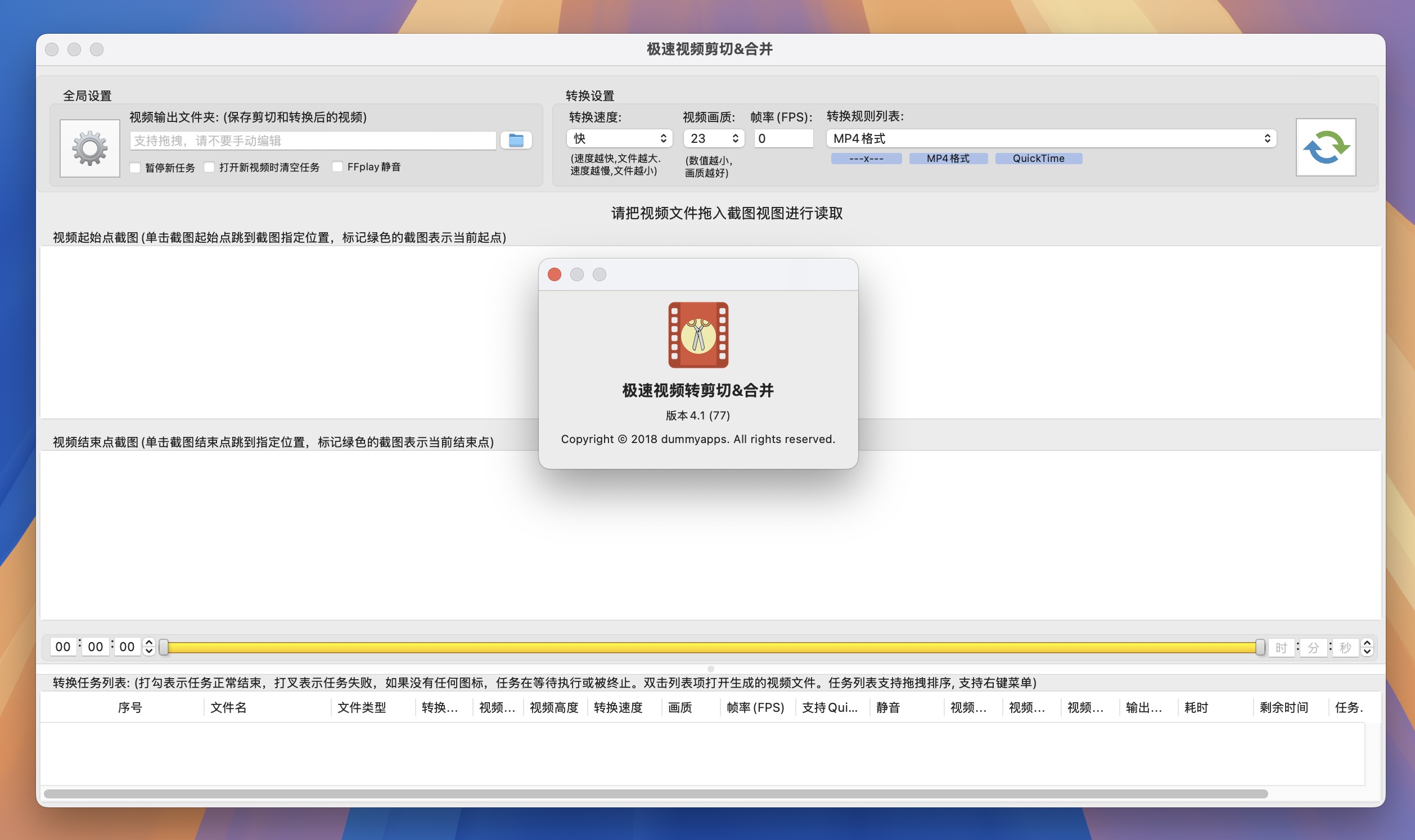The height and width of the screenshot is (840, 1415).
Task: Click the 支持 Qui... column header
Action: click(833, 707)
